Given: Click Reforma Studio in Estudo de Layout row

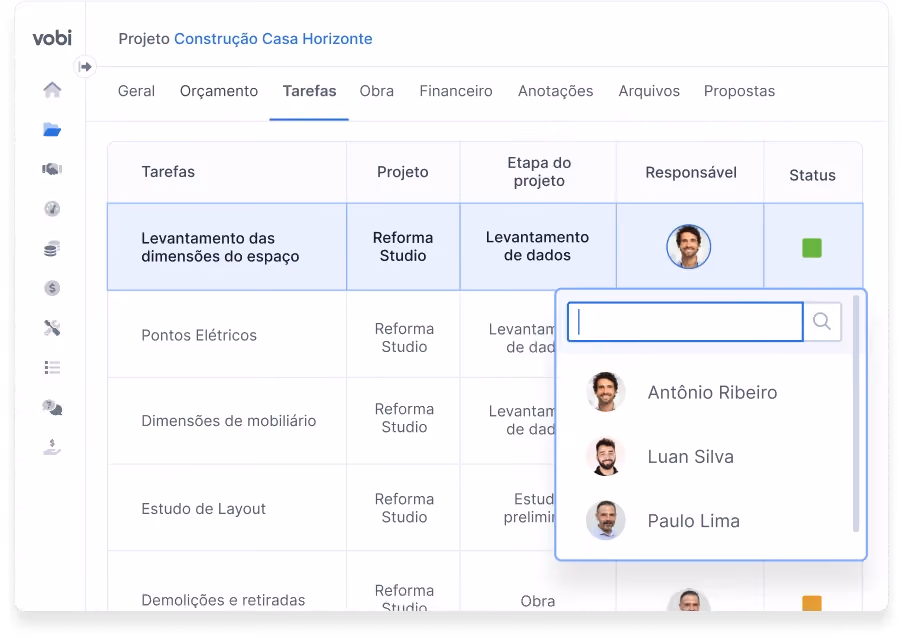Looking at the screenshot, I should [404, 508].
